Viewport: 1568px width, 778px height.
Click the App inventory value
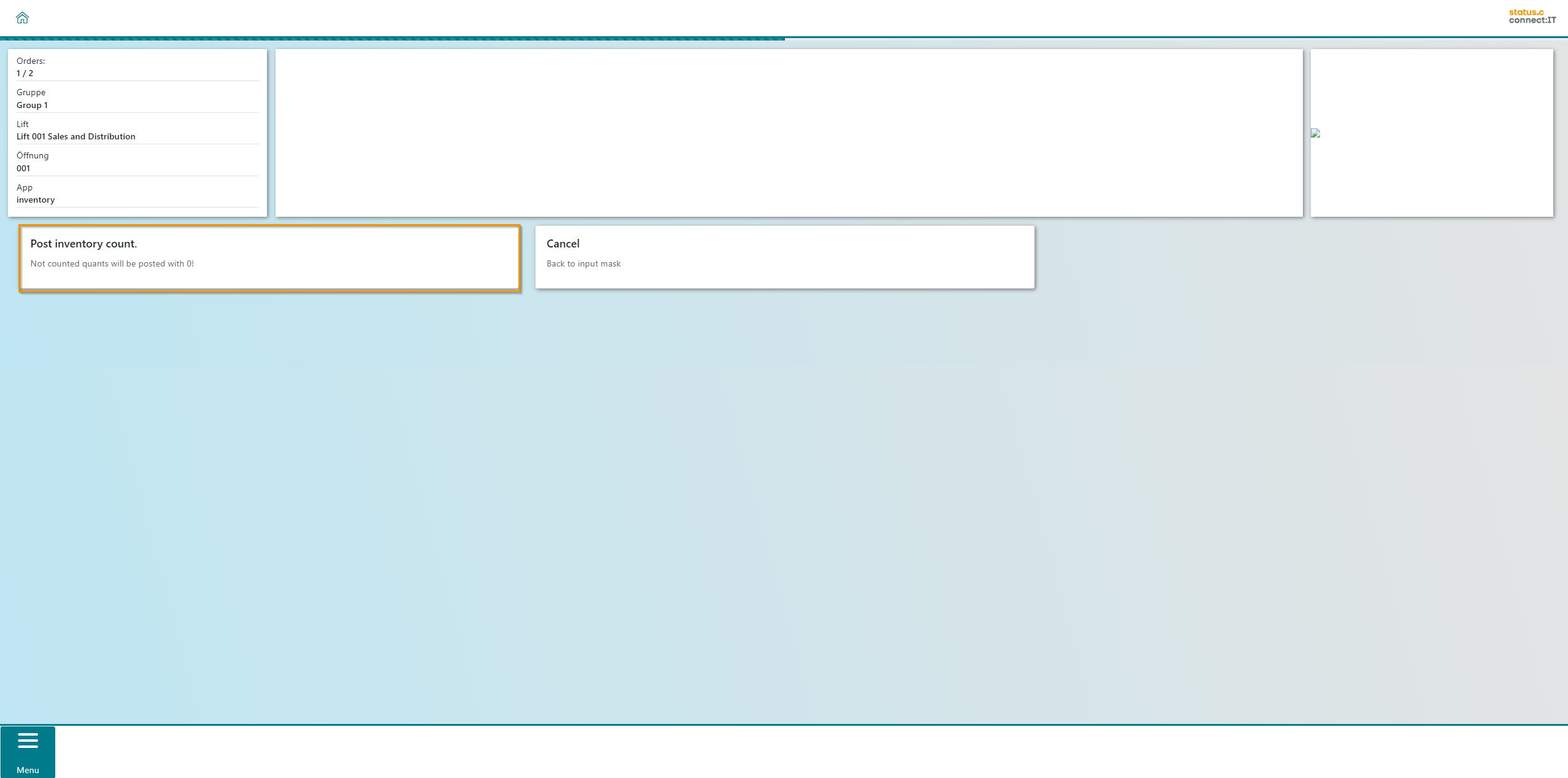(x=36, y=200)
